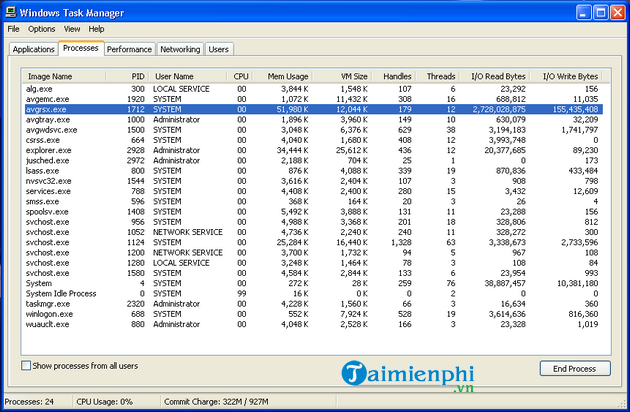Switch to the Users tab
630x412 pixels.
(x=218, y=49)
